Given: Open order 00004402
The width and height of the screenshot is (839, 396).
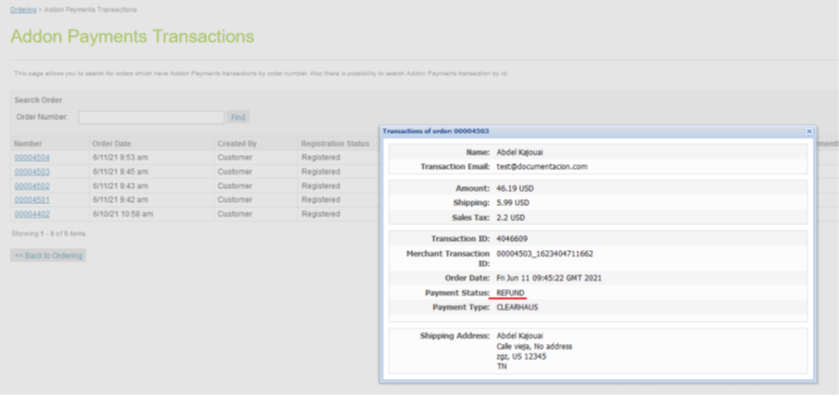Looking at the screenshot, I should click(32, 214).
